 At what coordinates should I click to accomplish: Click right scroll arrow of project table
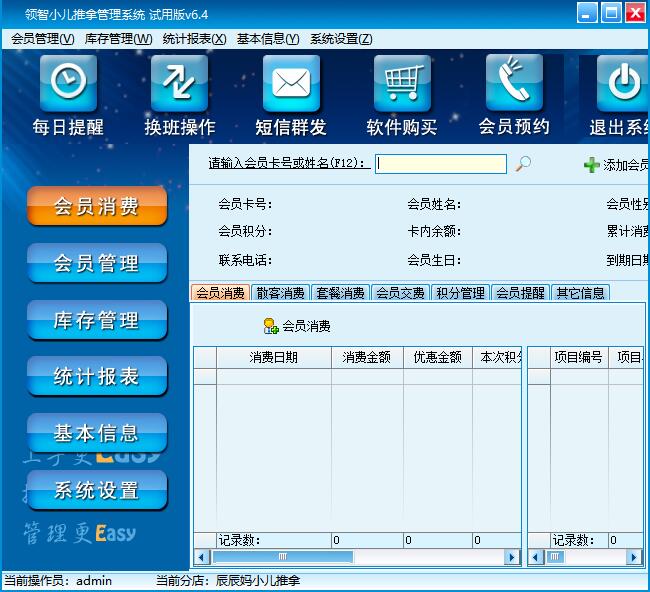[x=634, y=557]
